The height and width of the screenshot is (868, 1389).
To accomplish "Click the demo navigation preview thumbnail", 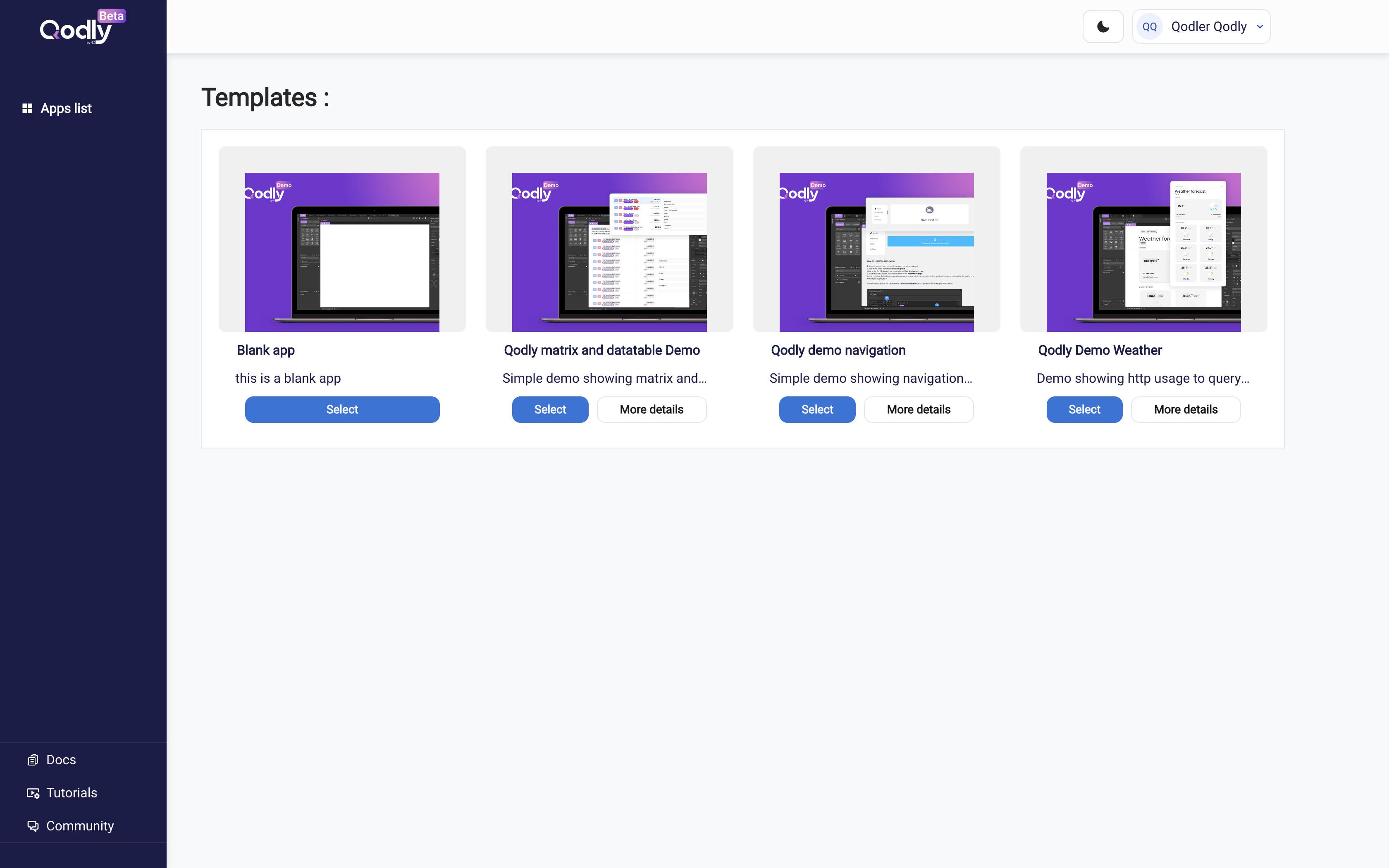I will [876, 252].
